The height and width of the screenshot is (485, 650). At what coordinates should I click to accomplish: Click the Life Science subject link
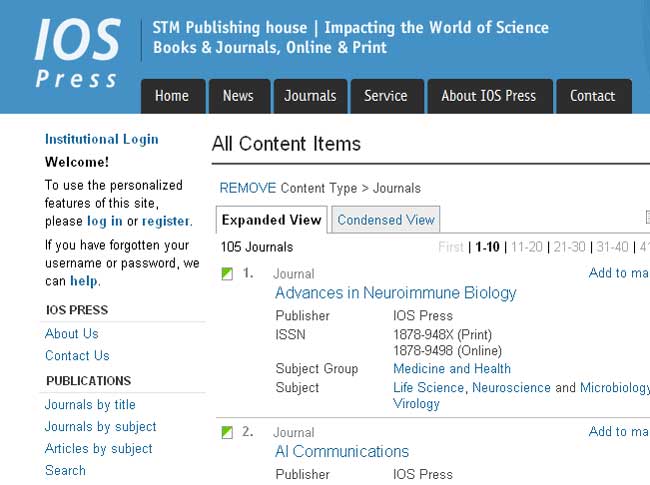(x=428, y=388)
